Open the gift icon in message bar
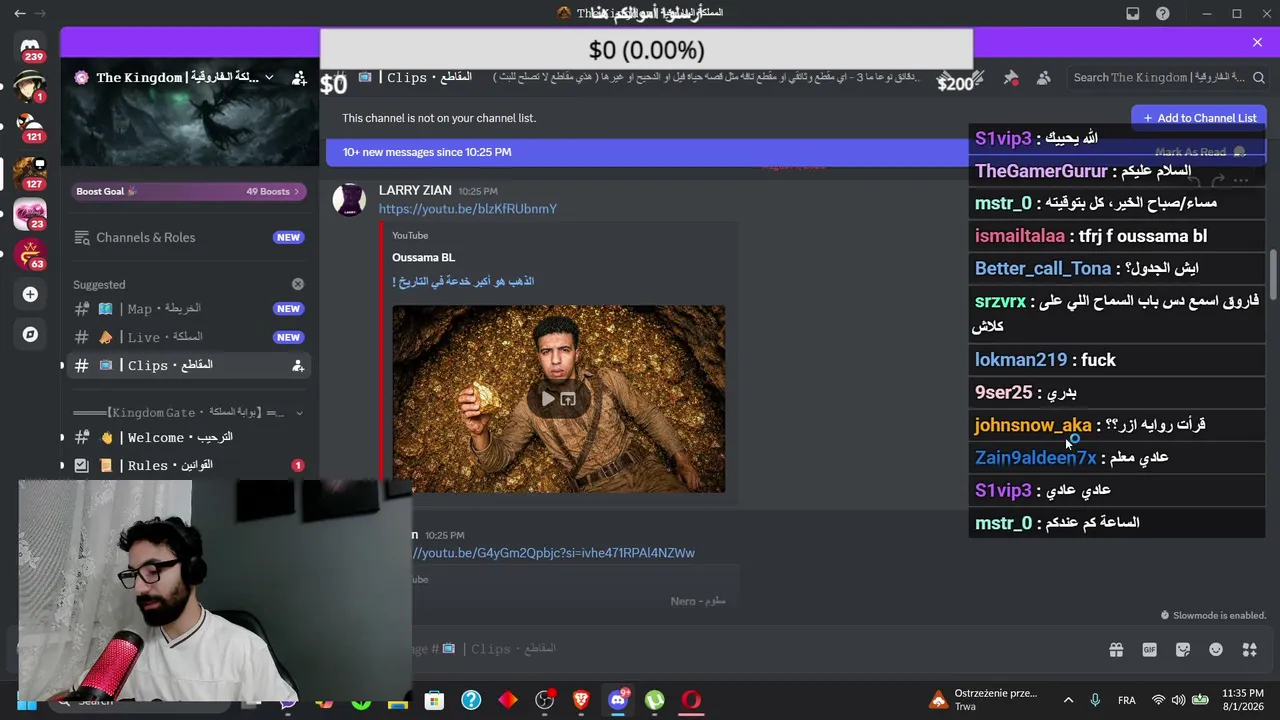Image resolution: width=1280 pixels, height=720 pixels. point(1116,650)
